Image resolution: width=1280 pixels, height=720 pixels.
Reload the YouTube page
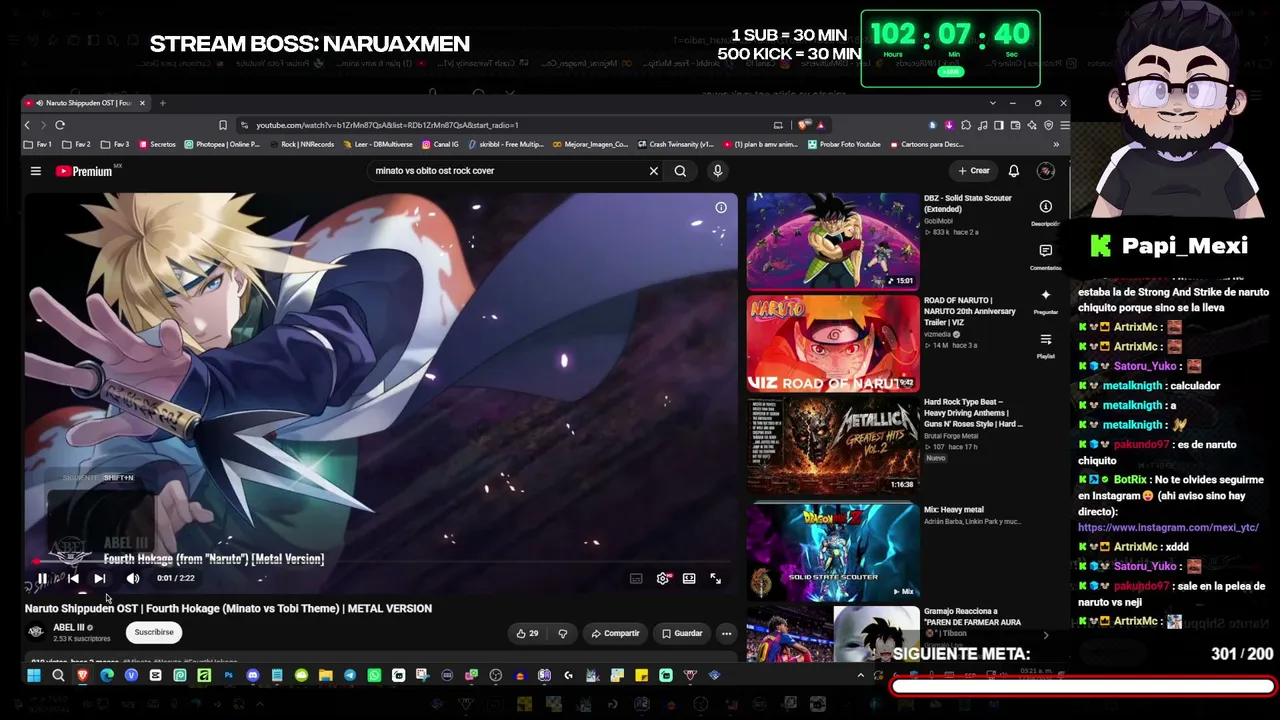click(60, 125)
